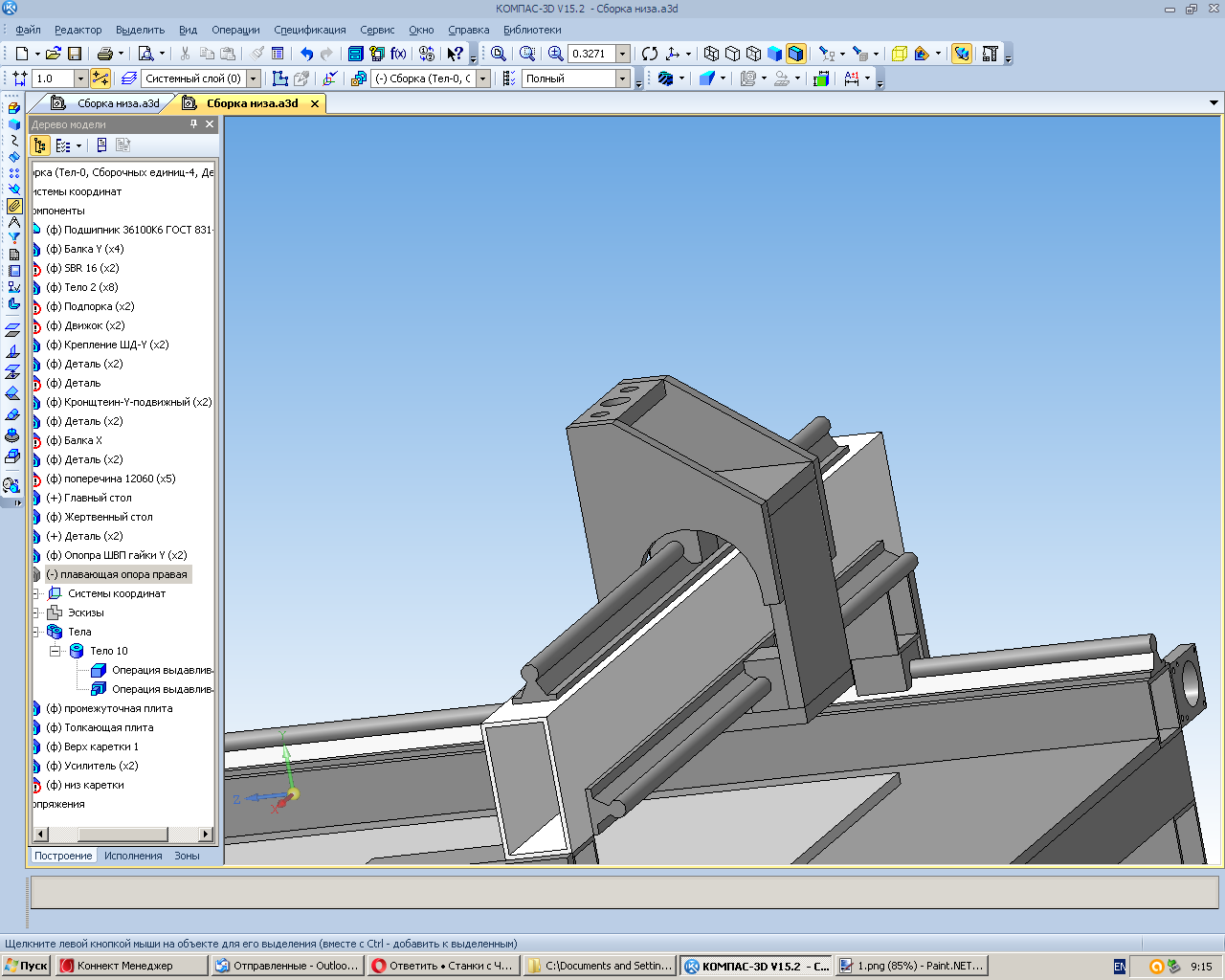
Task: Open Paint.NET from the taskbar
Action: tap(910, 966)
